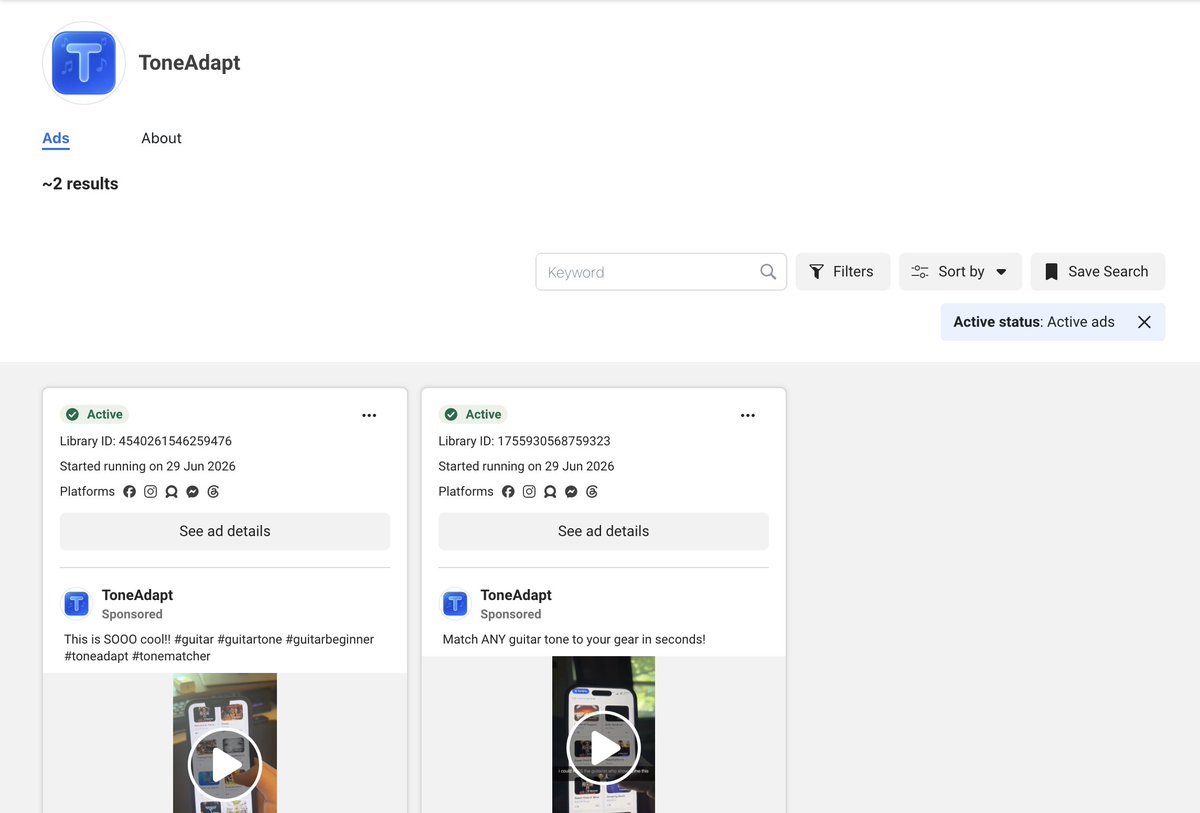
Task: Click the Save Search bookmark icon
Action: 1051,272
